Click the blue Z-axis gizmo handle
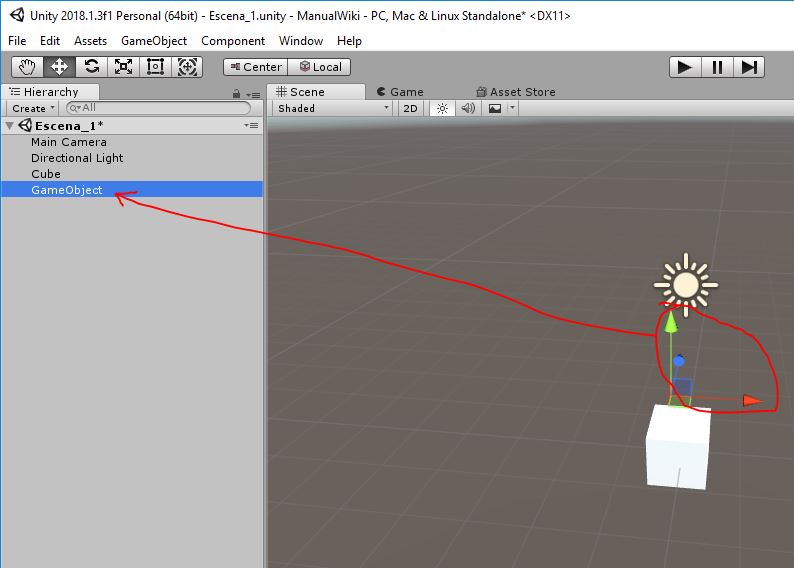The height and width of the screenshot is (568, 794). pos(679,361)
